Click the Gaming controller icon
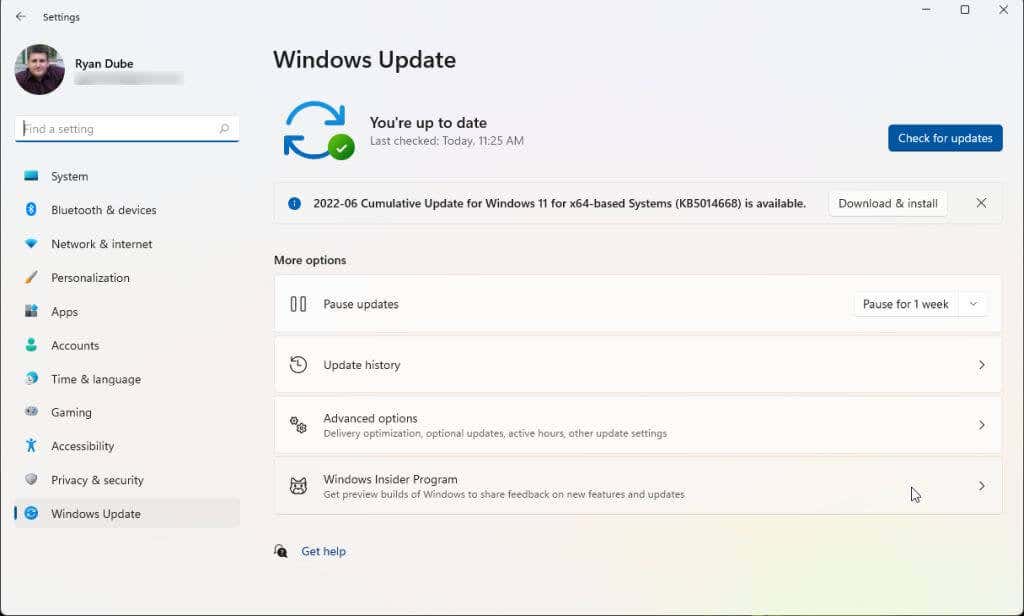Image resolution: width=1024 pixels, height=616 pixels. (x=31, y=412)
